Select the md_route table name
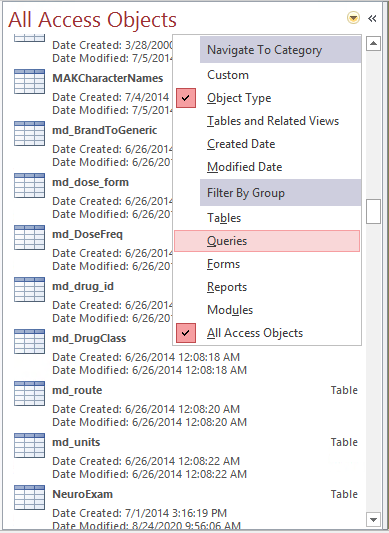This screenshot has width=389, height=533. click(x=77, y=390)
